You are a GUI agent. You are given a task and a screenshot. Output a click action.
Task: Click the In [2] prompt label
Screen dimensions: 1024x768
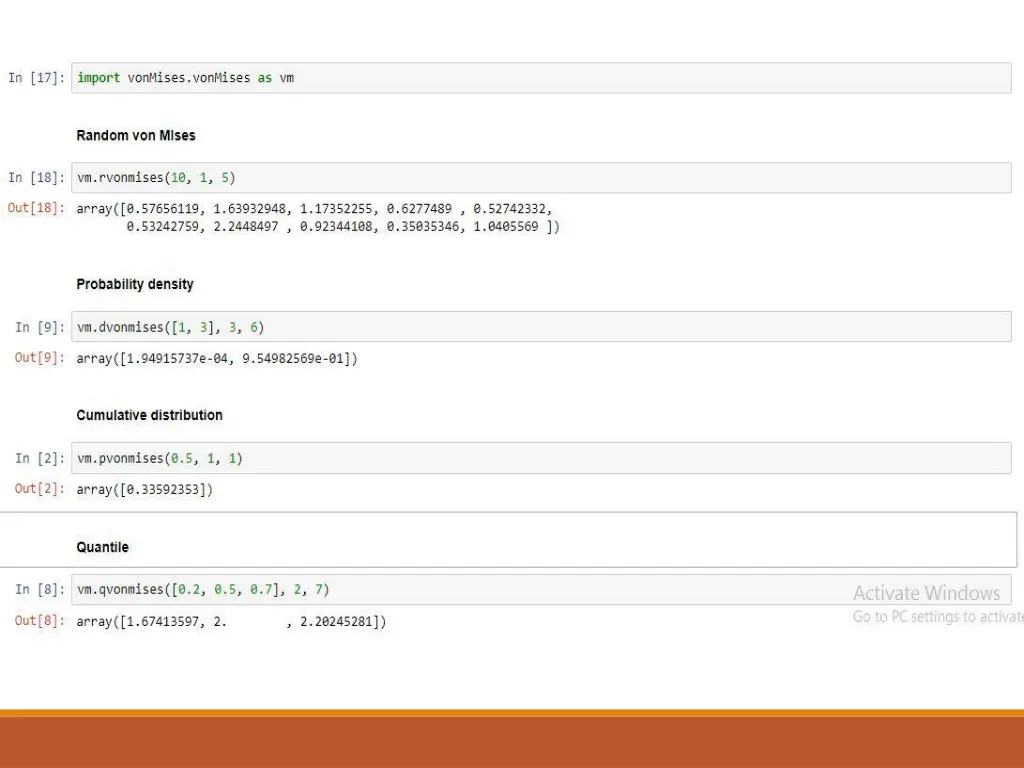(x=40, y=458)
